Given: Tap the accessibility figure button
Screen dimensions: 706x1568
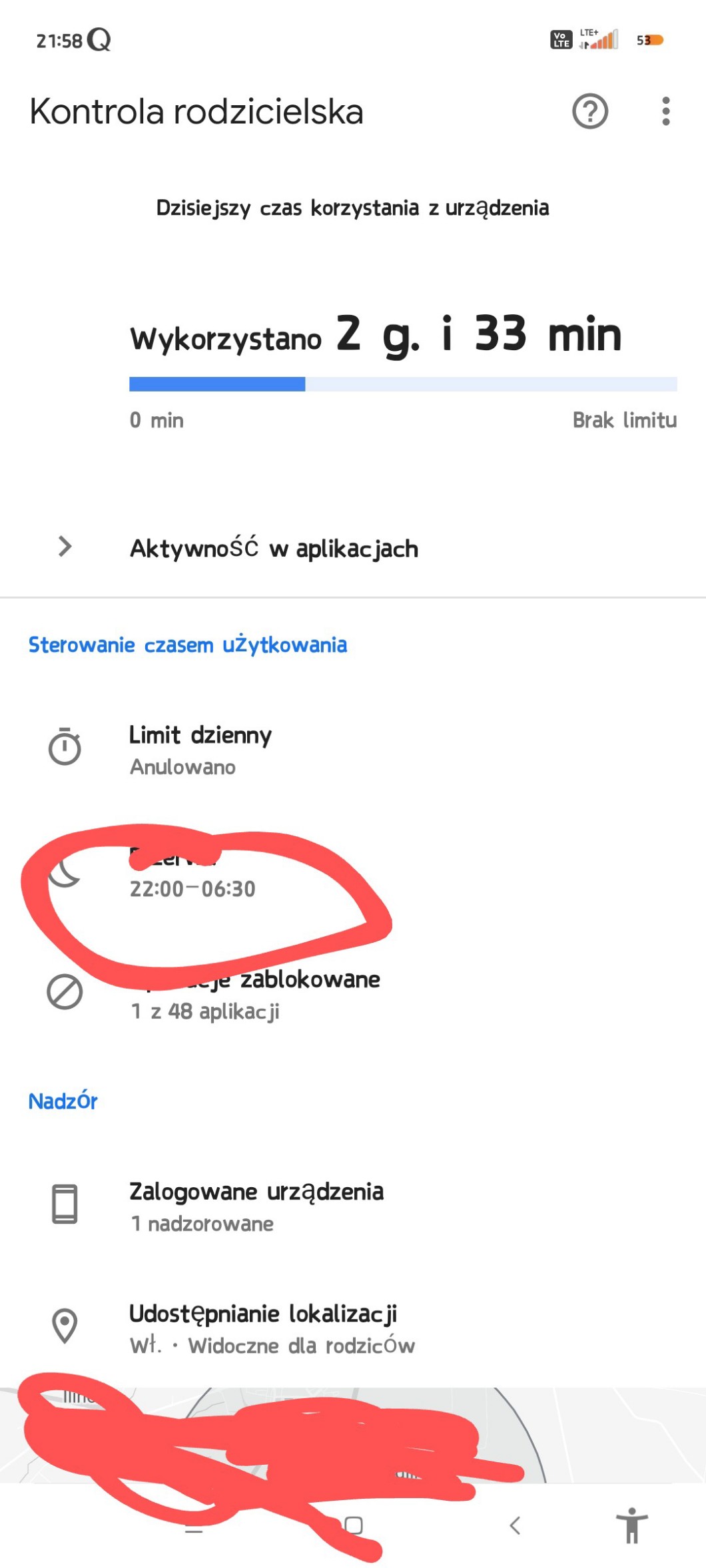Looking at the screenshot, I should 631,1525.
